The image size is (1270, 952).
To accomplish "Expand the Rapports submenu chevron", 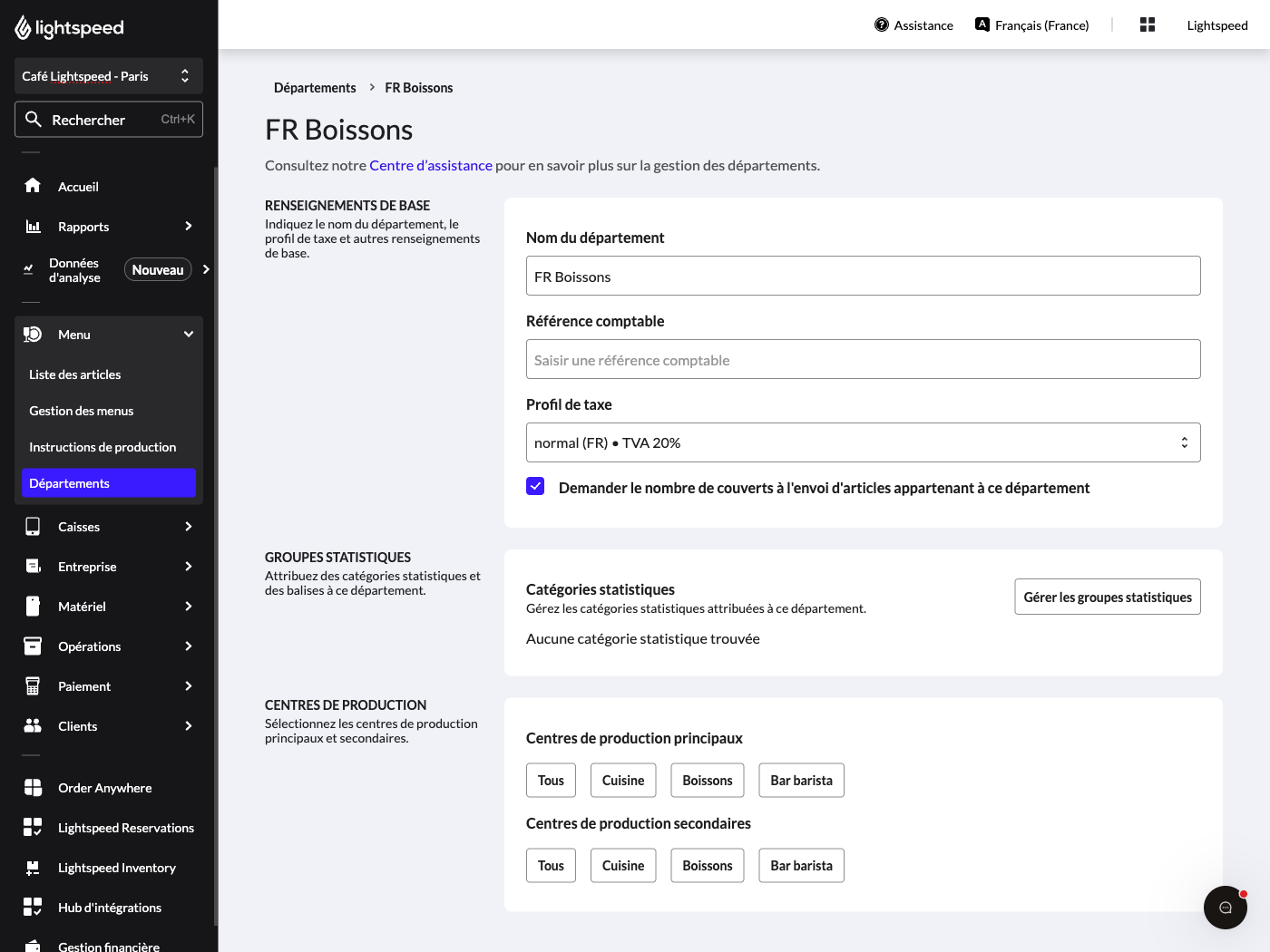I will 188,226.
